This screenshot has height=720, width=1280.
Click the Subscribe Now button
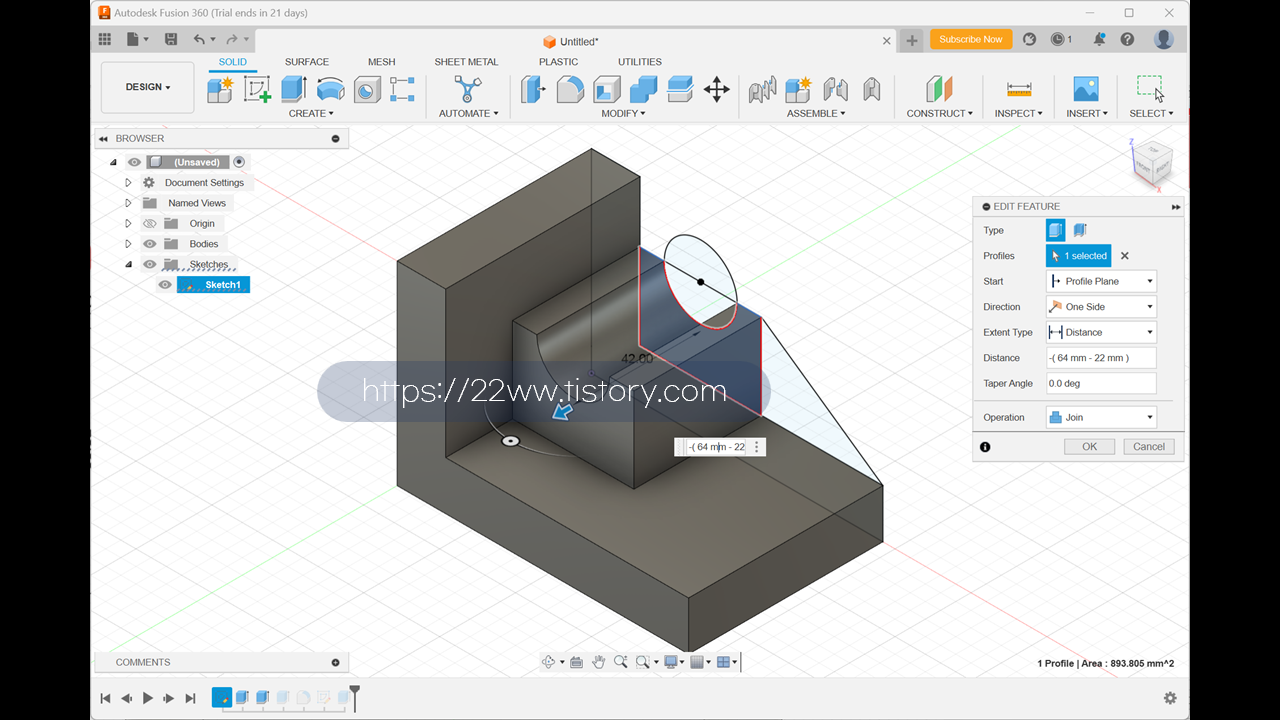(x=970, y=39)
